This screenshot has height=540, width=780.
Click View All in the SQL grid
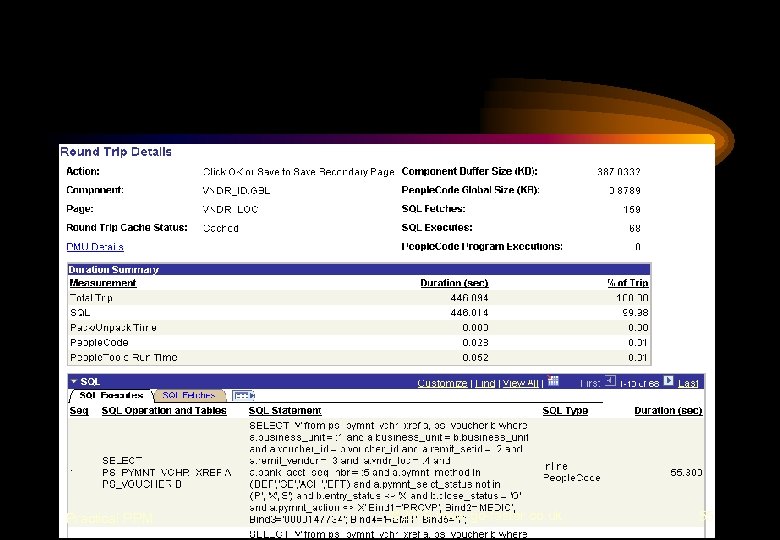521,383
